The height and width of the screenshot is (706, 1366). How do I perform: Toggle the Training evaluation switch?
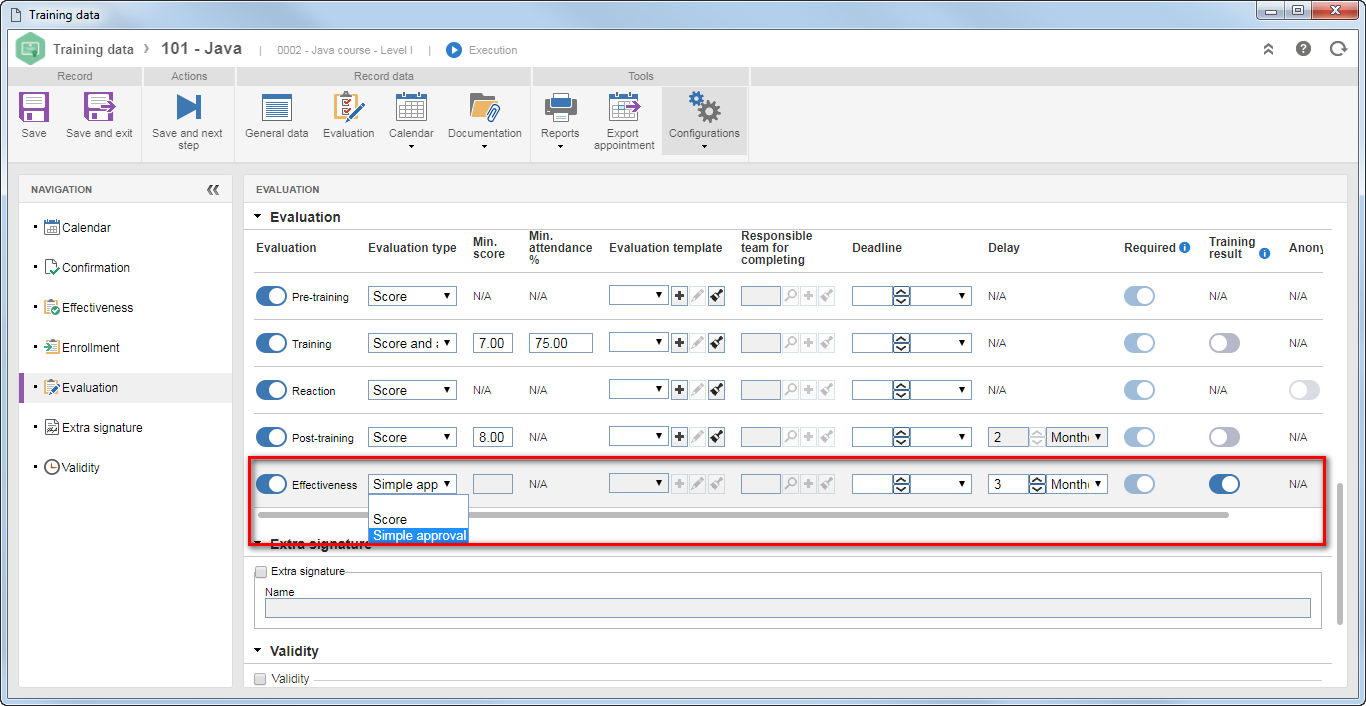tap(271, 343)
